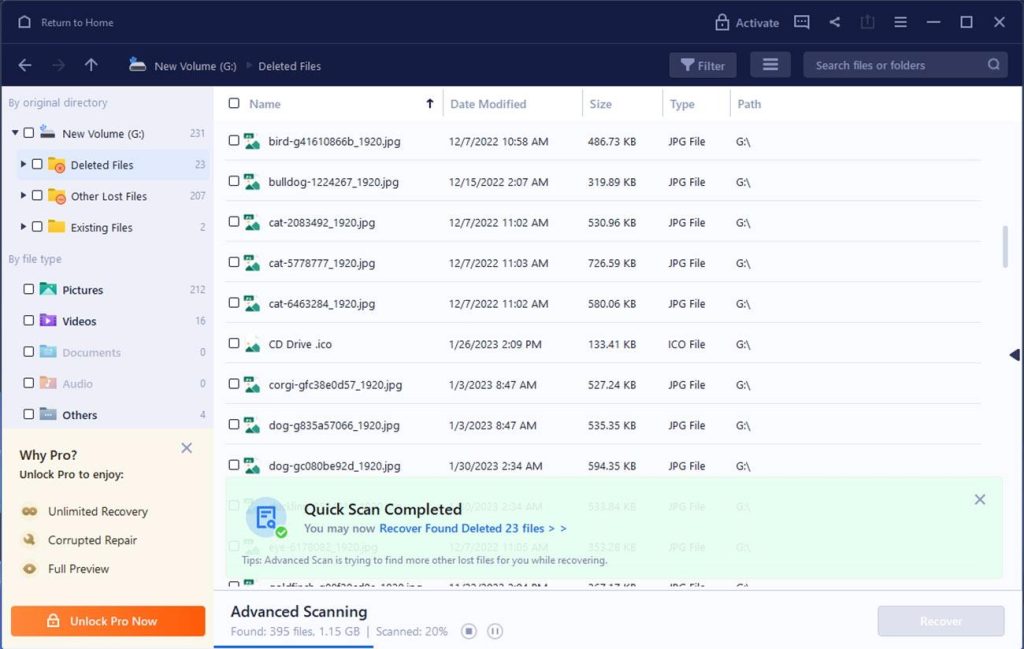Sort by Path column header

pyautogui.click(x=749, y=104)
